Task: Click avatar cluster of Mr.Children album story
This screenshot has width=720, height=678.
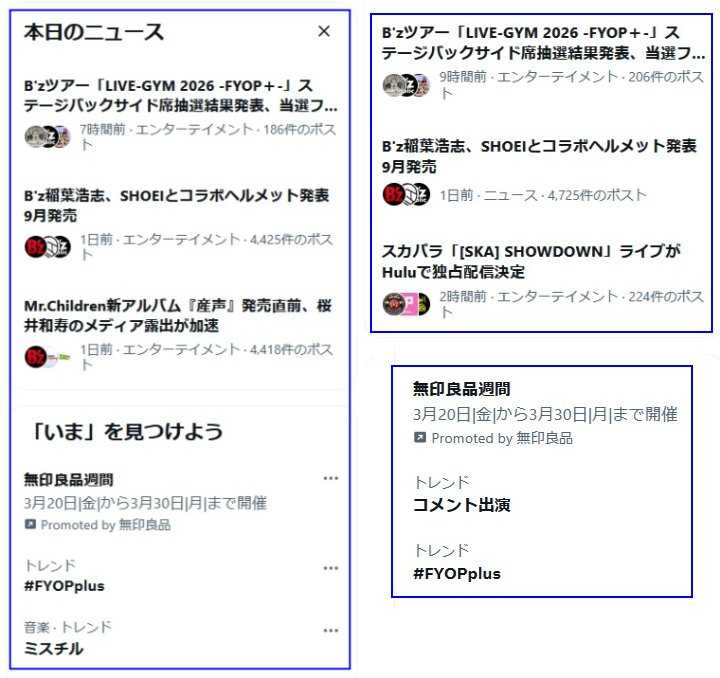Action: click(x=47, y=357)
